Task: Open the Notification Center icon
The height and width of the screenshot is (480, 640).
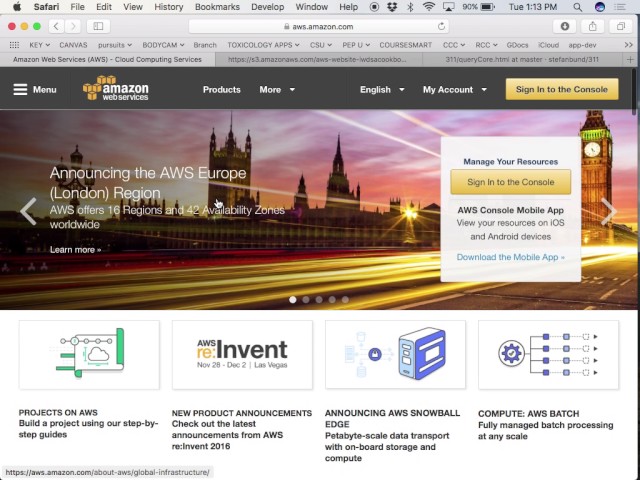Action: [620, 7]
